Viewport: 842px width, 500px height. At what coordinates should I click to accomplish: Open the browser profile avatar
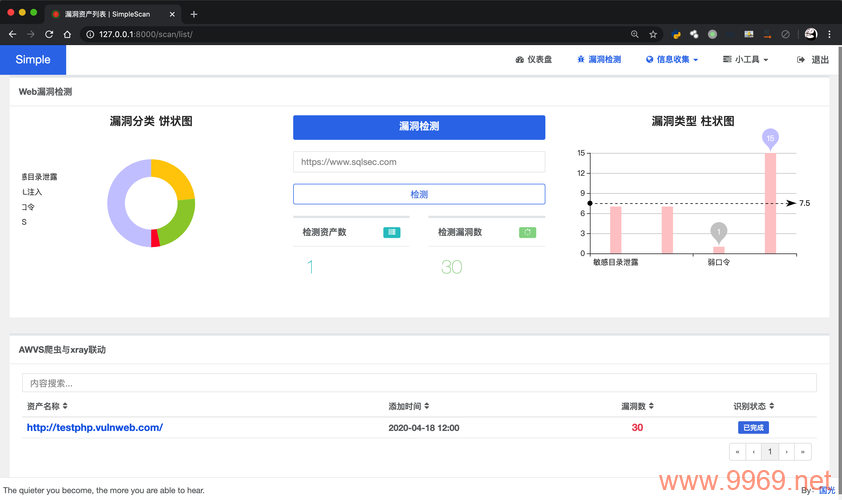point(811,34)
